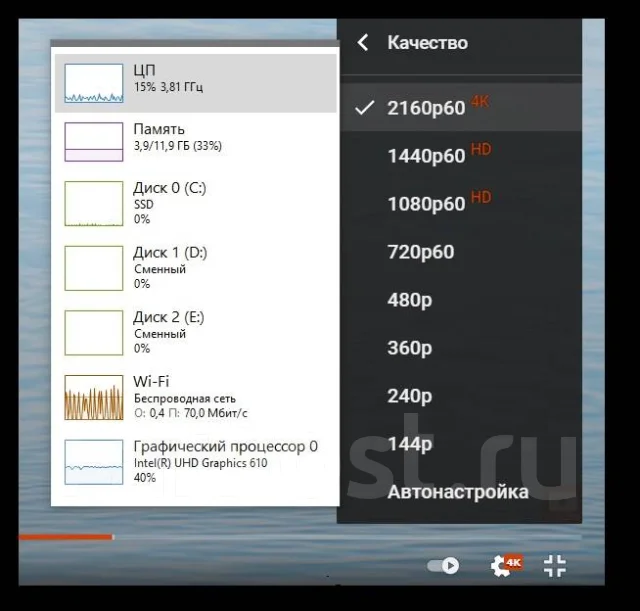Click the GPU 0 usage graph thumbnail

(93, 462)
